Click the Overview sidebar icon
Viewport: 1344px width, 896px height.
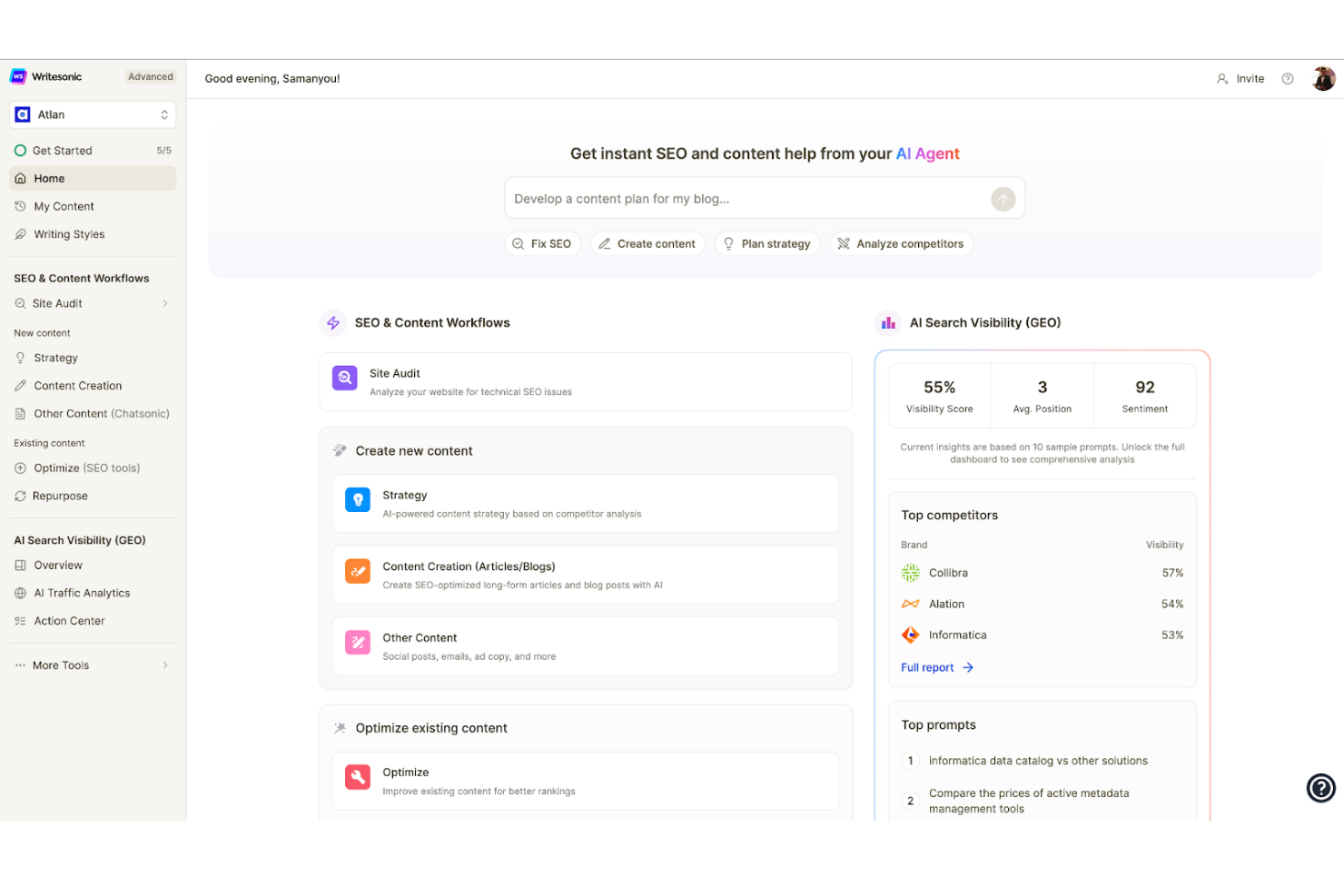(20, 565)
